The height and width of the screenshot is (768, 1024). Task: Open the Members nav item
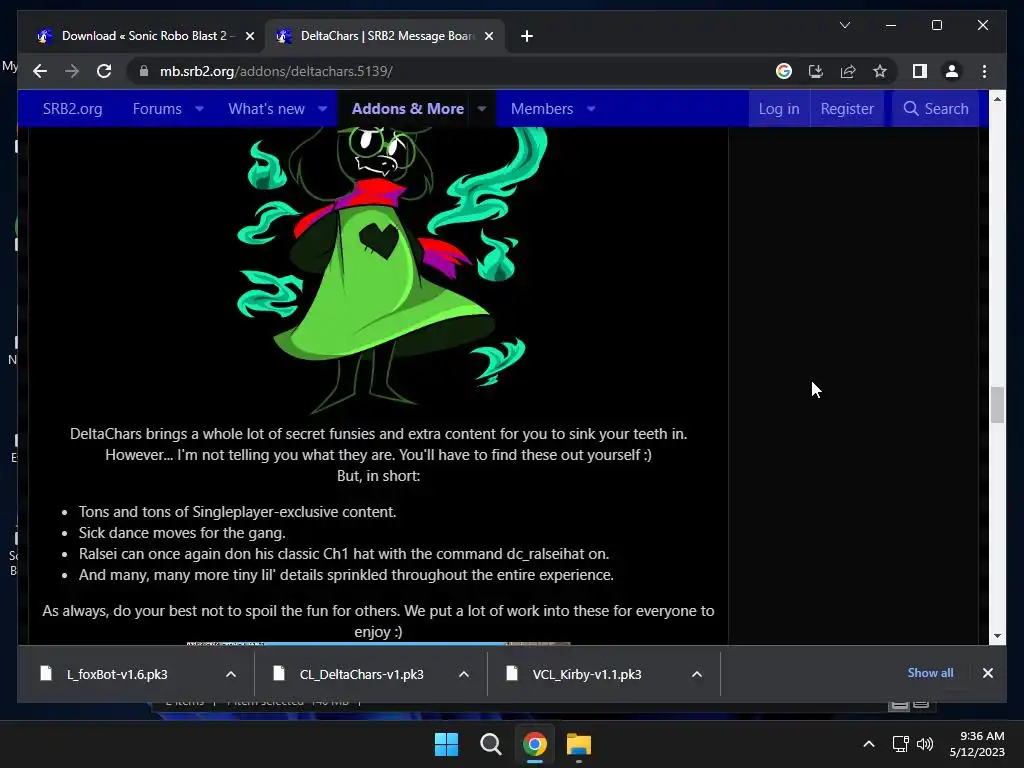coord(541,108)
